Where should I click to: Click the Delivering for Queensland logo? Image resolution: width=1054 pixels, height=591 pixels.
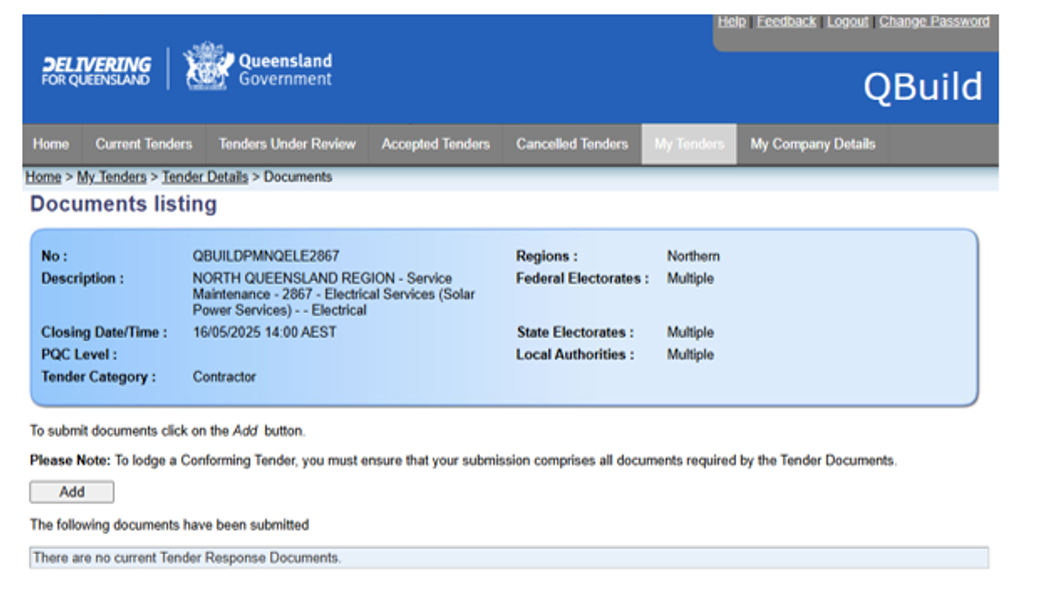96,70
